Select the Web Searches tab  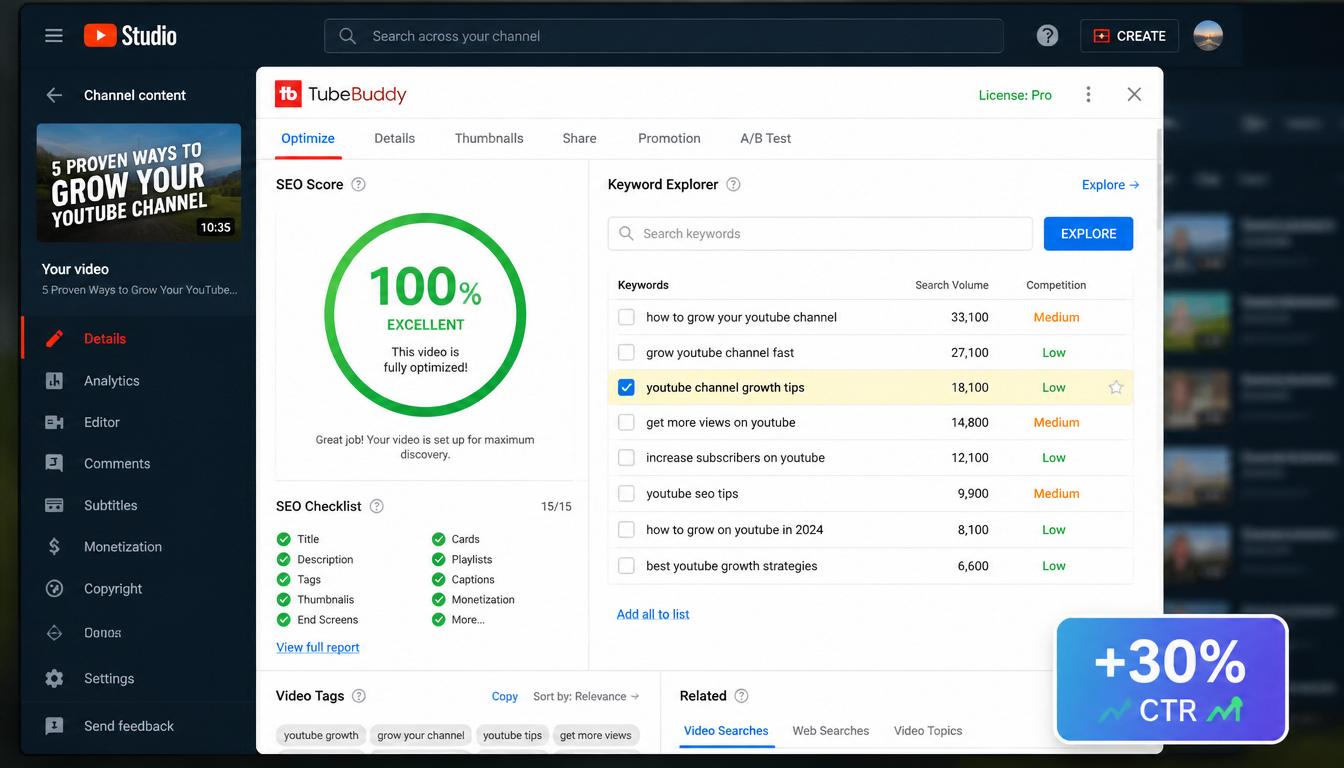(x=831, y=731)
